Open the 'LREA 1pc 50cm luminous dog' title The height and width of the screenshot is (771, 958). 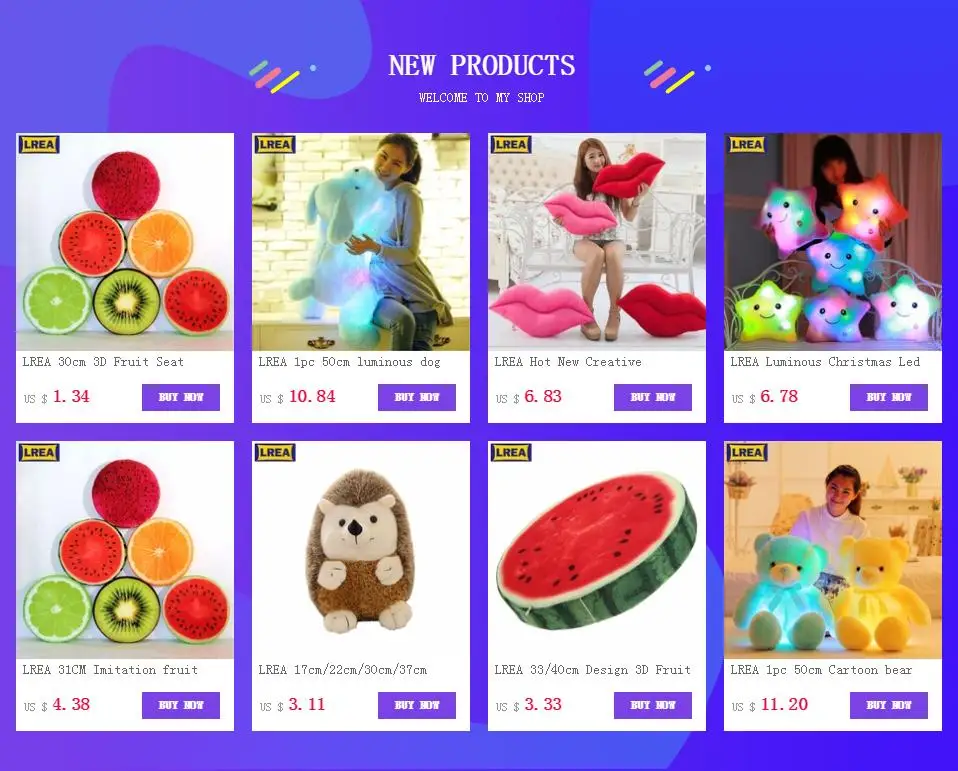(x=349, y=362)
